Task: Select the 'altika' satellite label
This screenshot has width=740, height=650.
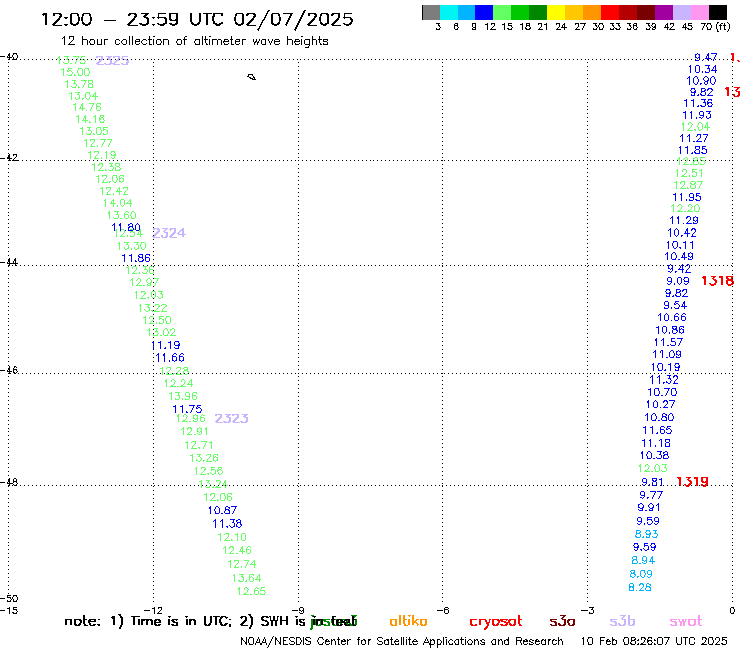Action: (408, 621)
